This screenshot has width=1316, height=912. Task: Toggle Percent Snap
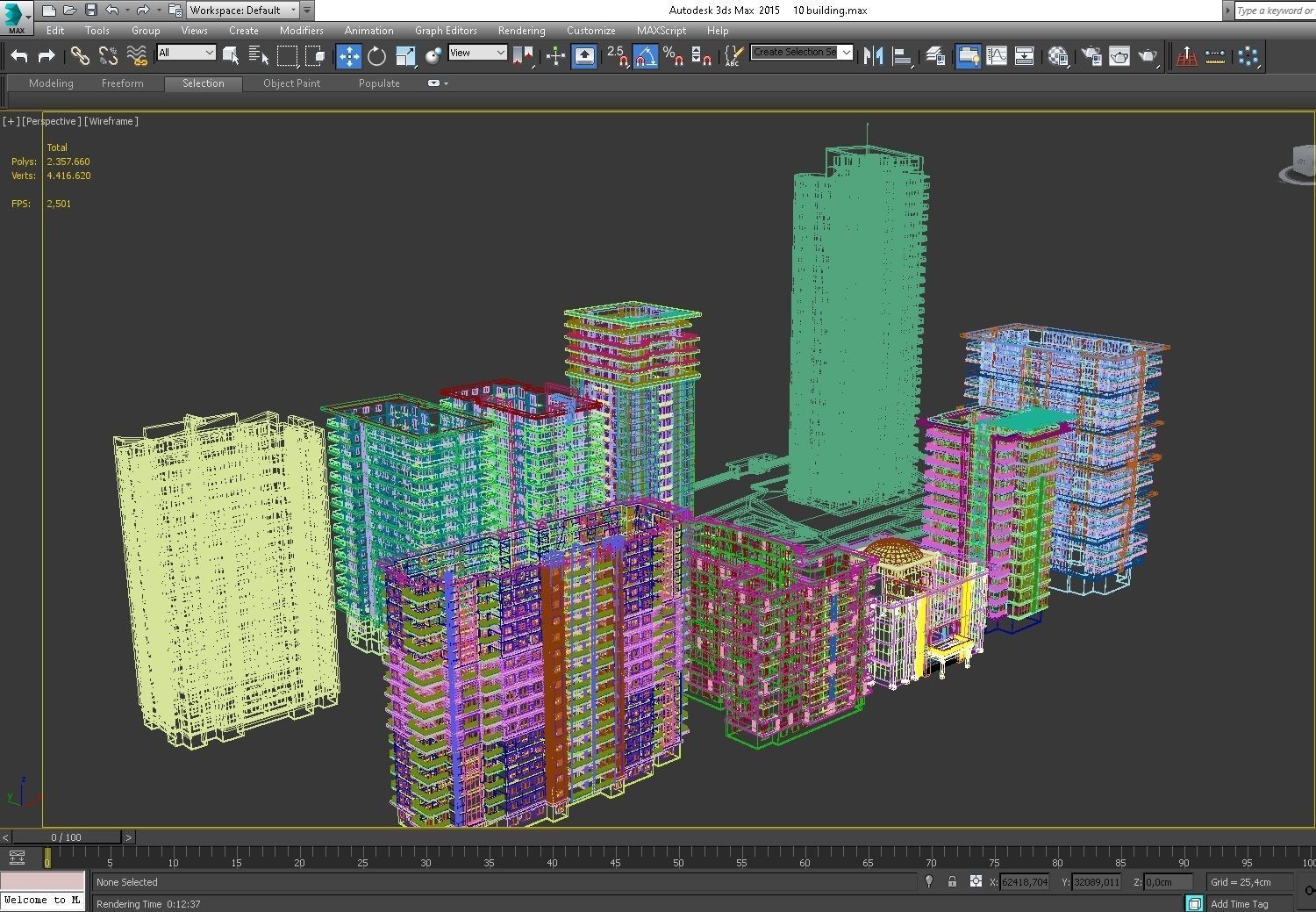point(673,56)
